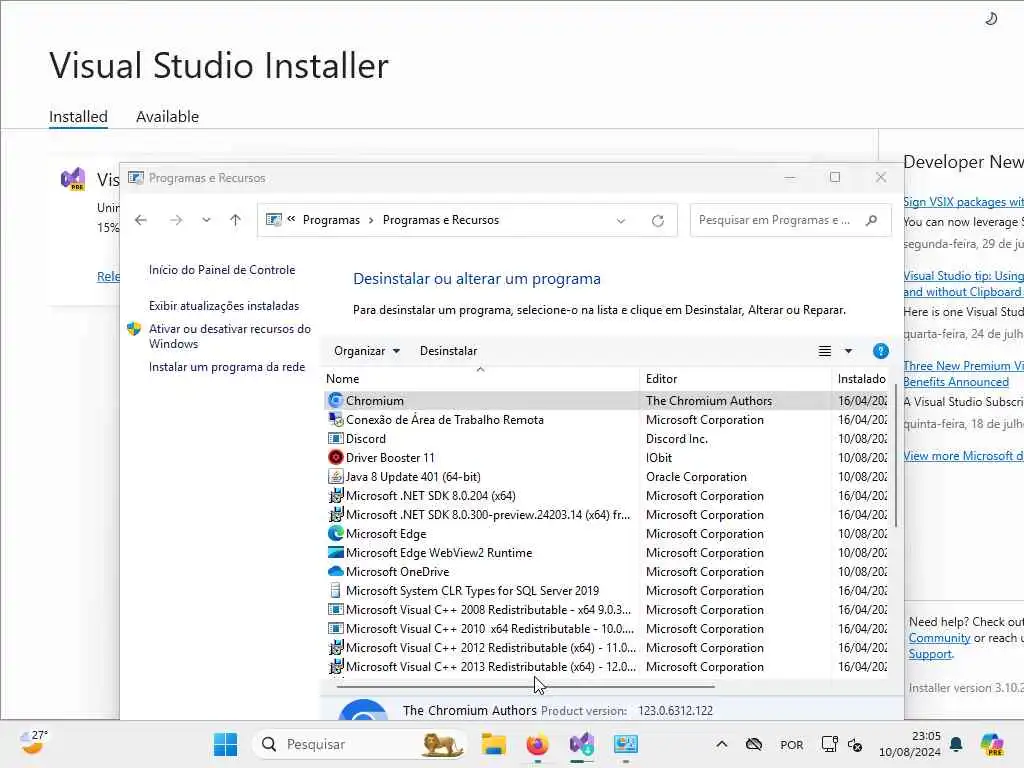Image resolution: width=1024 pixels, height=768 pixels.
Task: Open Support link in Installer
Action: click(930, 654)
